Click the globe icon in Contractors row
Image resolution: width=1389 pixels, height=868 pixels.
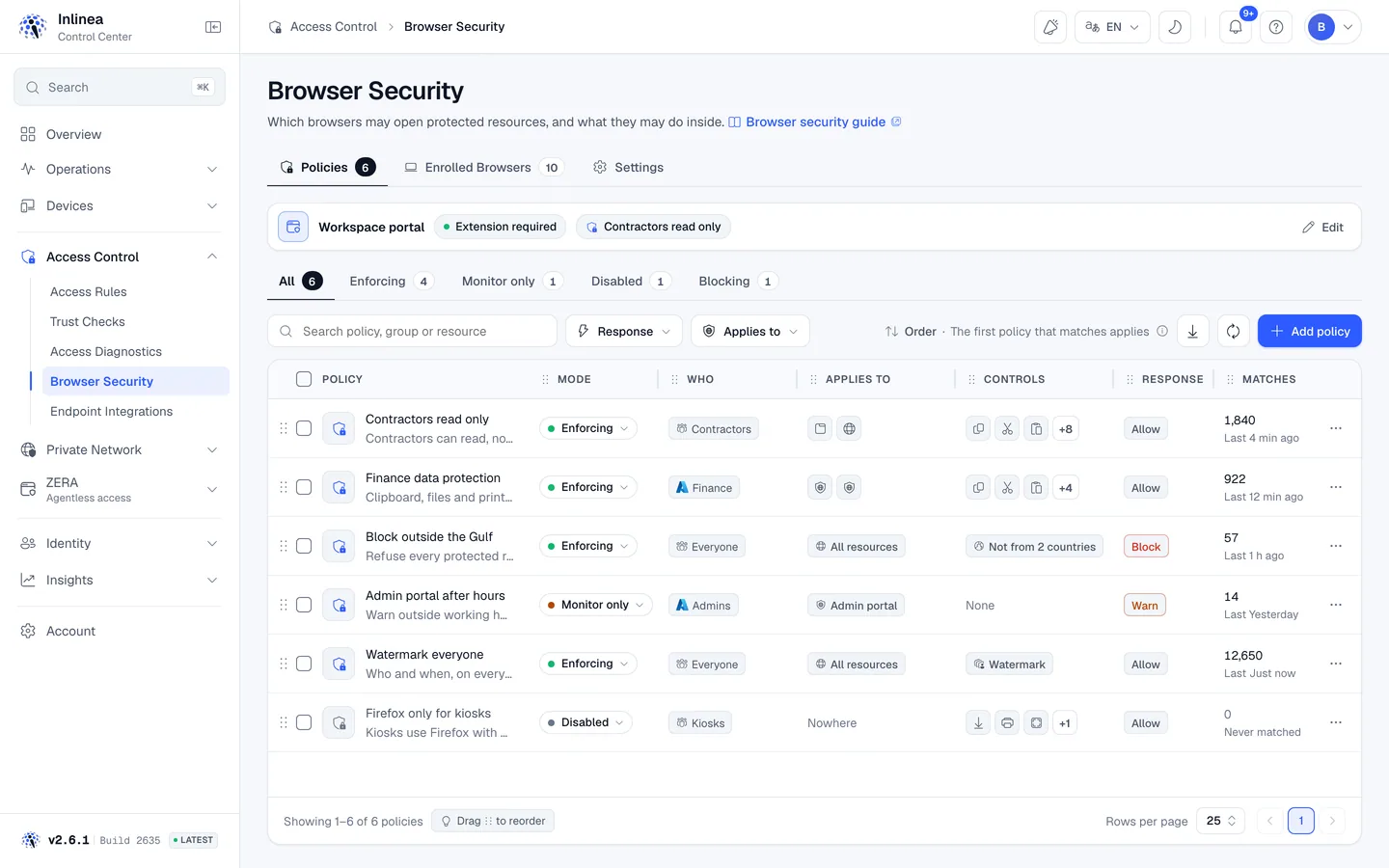849,428
